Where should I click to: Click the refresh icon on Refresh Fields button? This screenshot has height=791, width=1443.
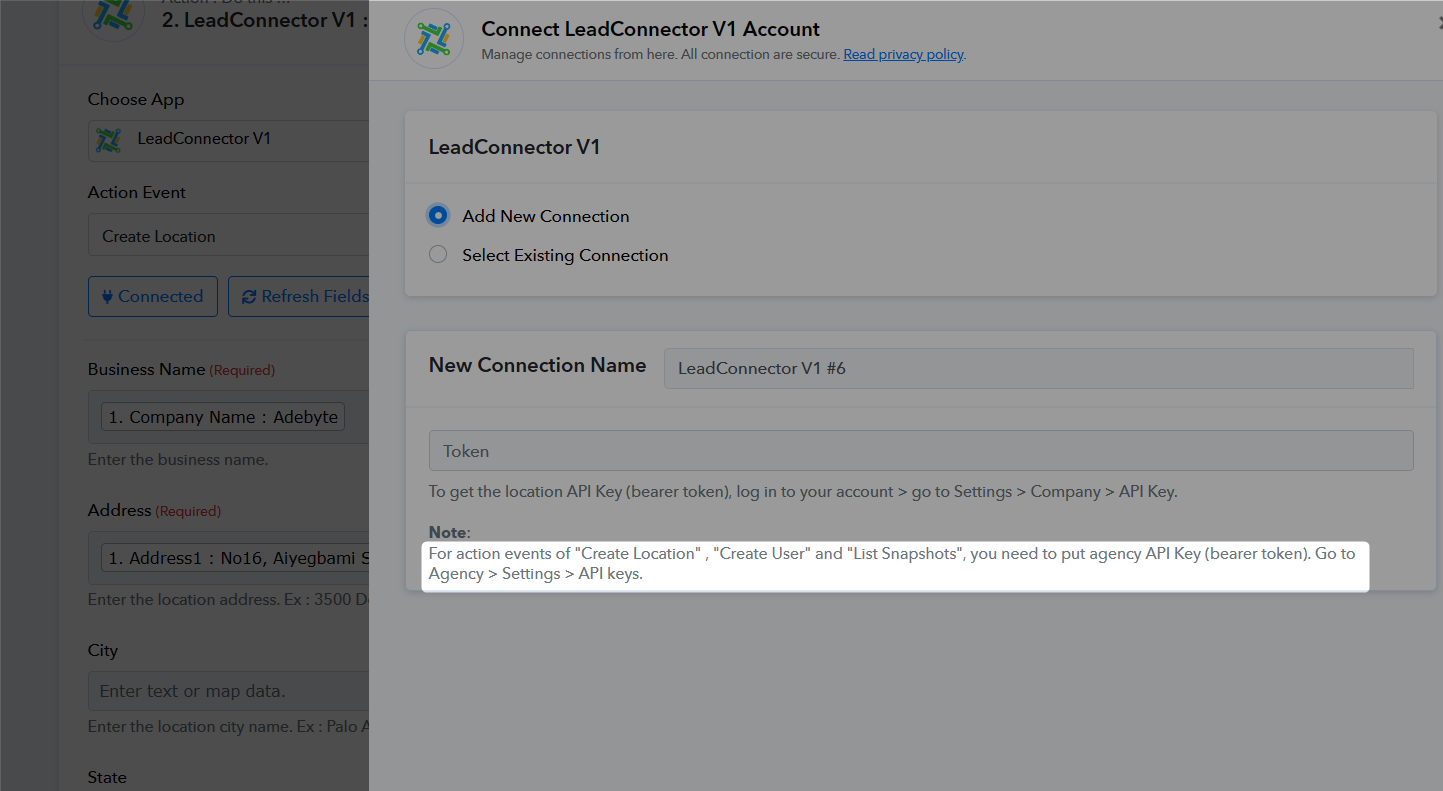coord(250,296)
